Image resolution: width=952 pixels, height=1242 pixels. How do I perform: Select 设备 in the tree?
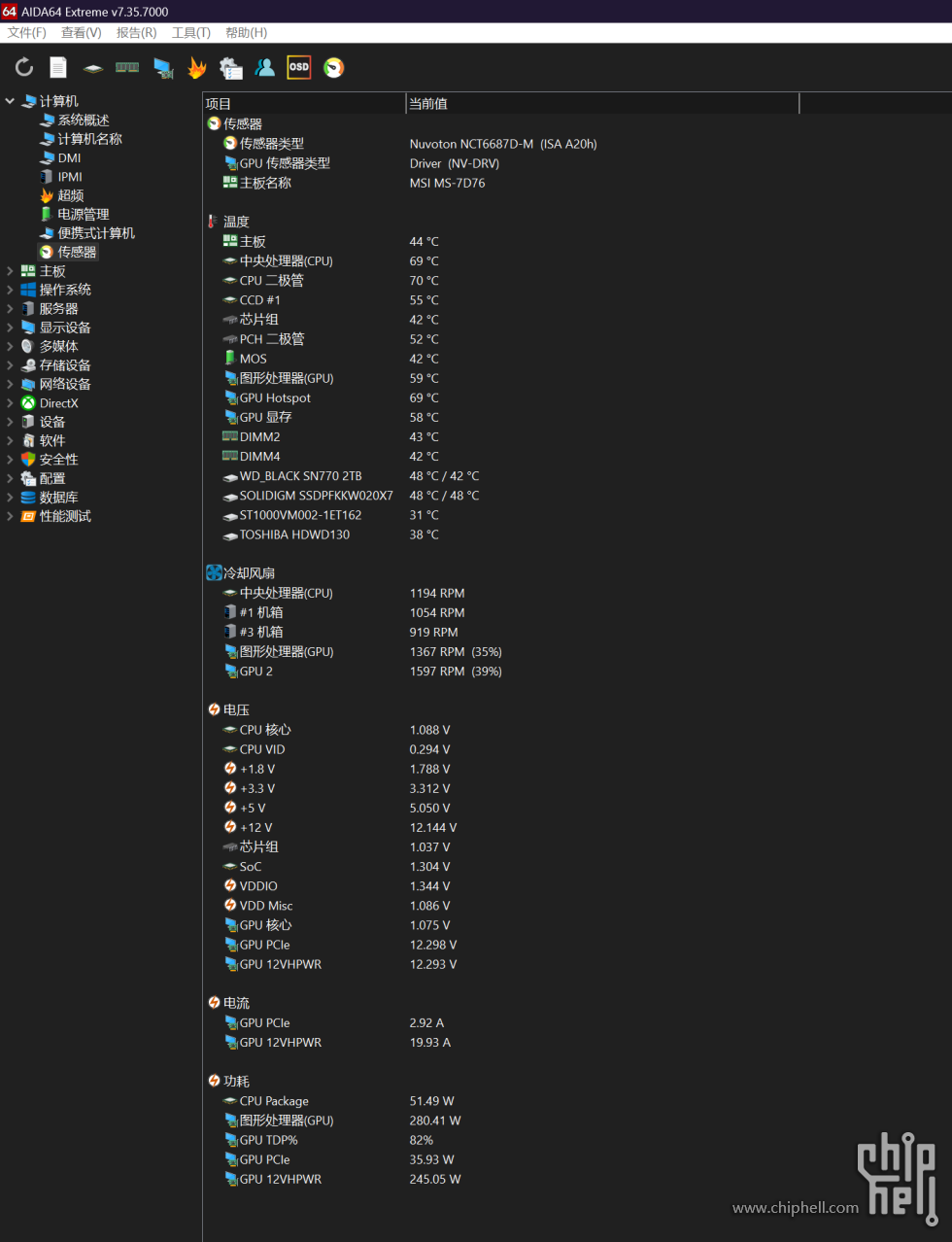click(52, 422)
